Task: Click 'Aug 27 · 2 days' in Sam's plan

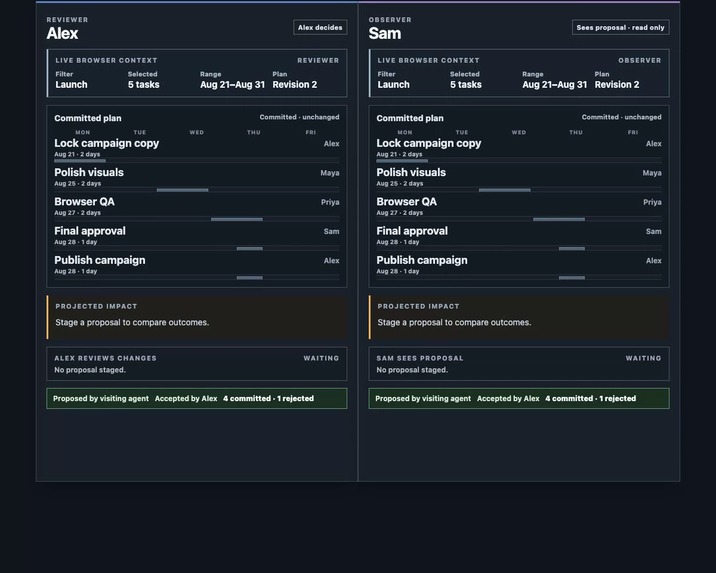Action: click(400, 213)
